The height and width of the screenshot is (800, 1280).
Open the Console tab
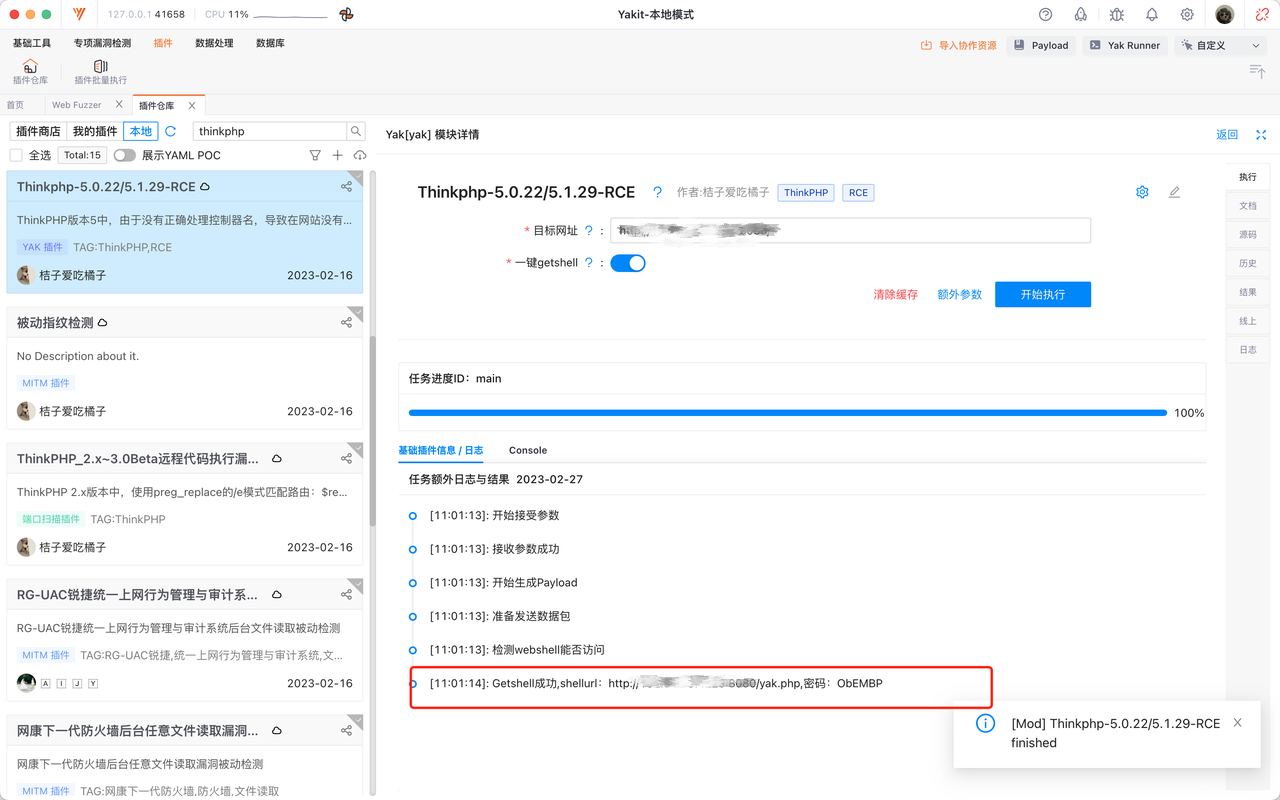(x=528, y=450)
